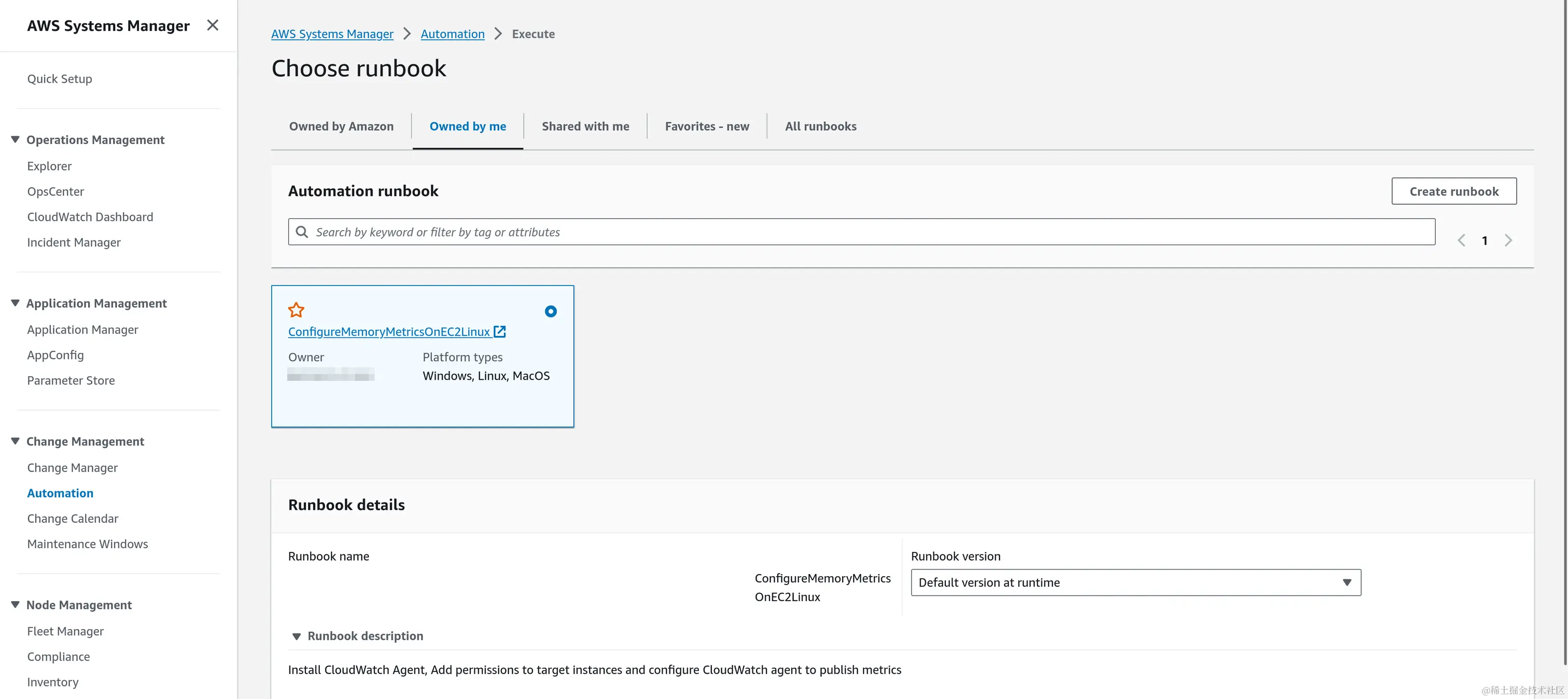Collapse the Runbook description section
This screenshot has width=1568, height=699.
coord(297,636)
